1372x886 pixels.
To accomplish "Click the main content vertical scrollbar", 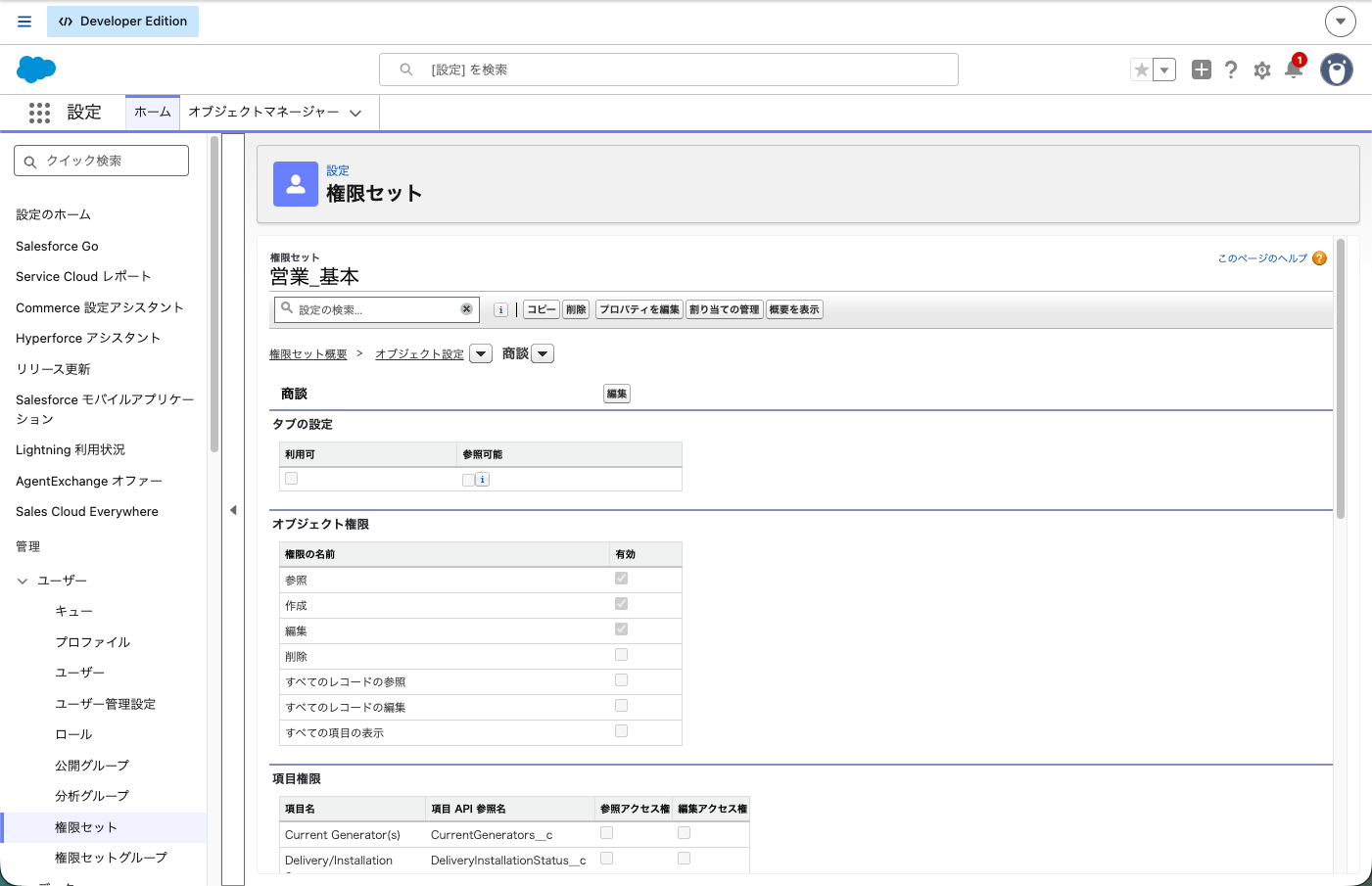I will (x=1341, y=378).
